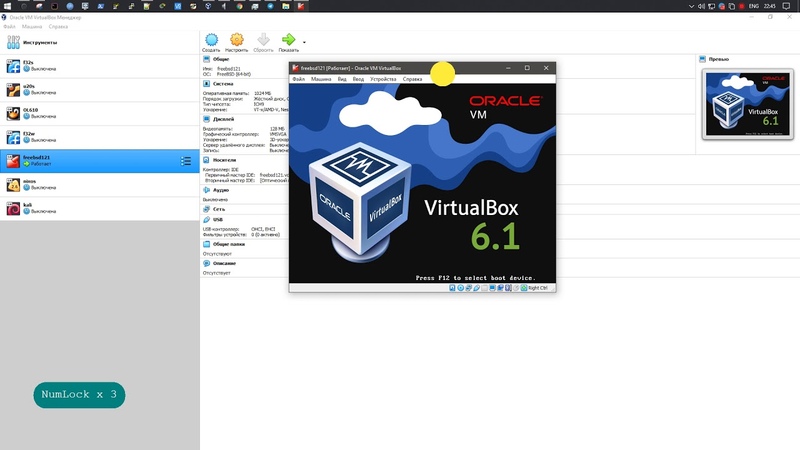Open the Справка menu in the Manager window
The height and width of the screenshot is (450, 800).
coord(58,27)
